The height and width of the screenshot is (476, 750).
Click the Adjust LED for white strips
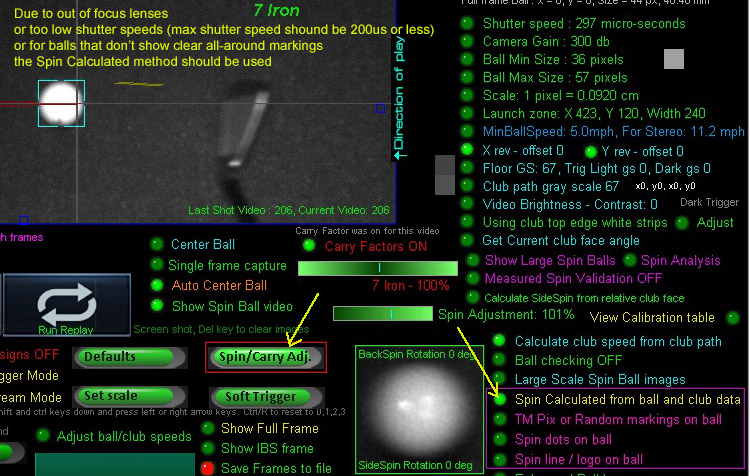[x=683, y=222]
